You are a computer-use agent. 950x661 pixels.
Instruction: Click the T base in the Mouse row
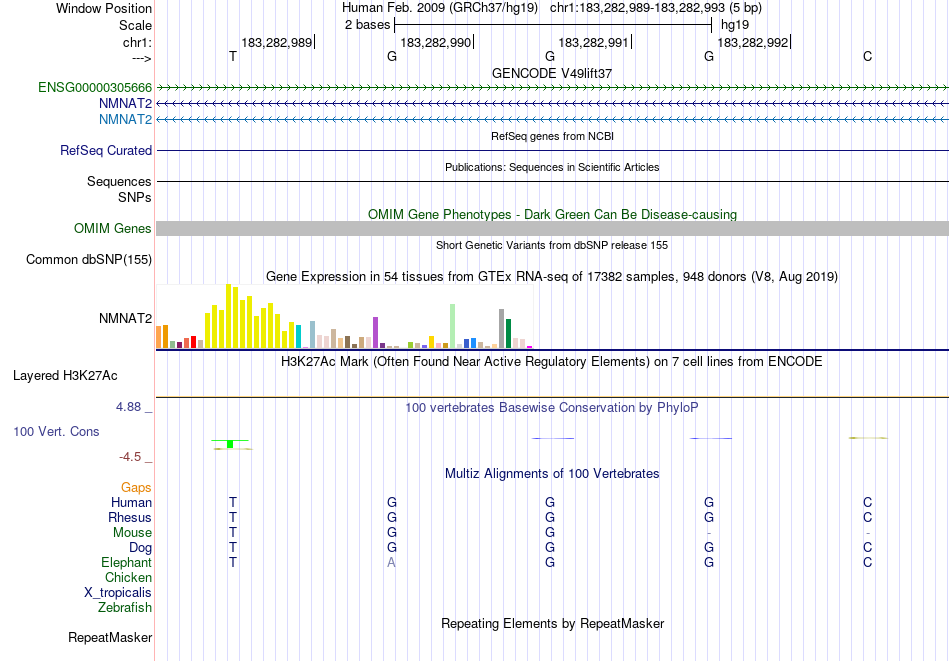[x=233, y=533]
